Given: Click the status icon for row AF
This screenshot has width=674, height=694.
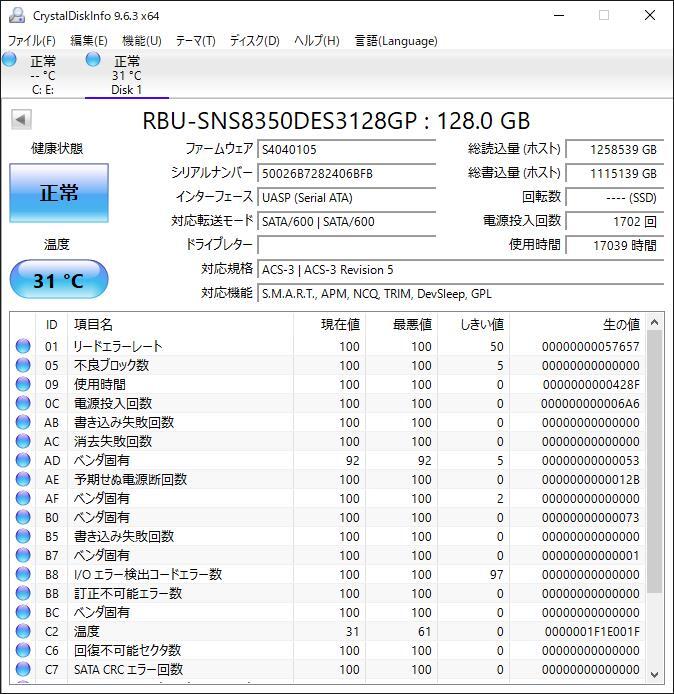Looking at the screenshot, I should (23, 498).
